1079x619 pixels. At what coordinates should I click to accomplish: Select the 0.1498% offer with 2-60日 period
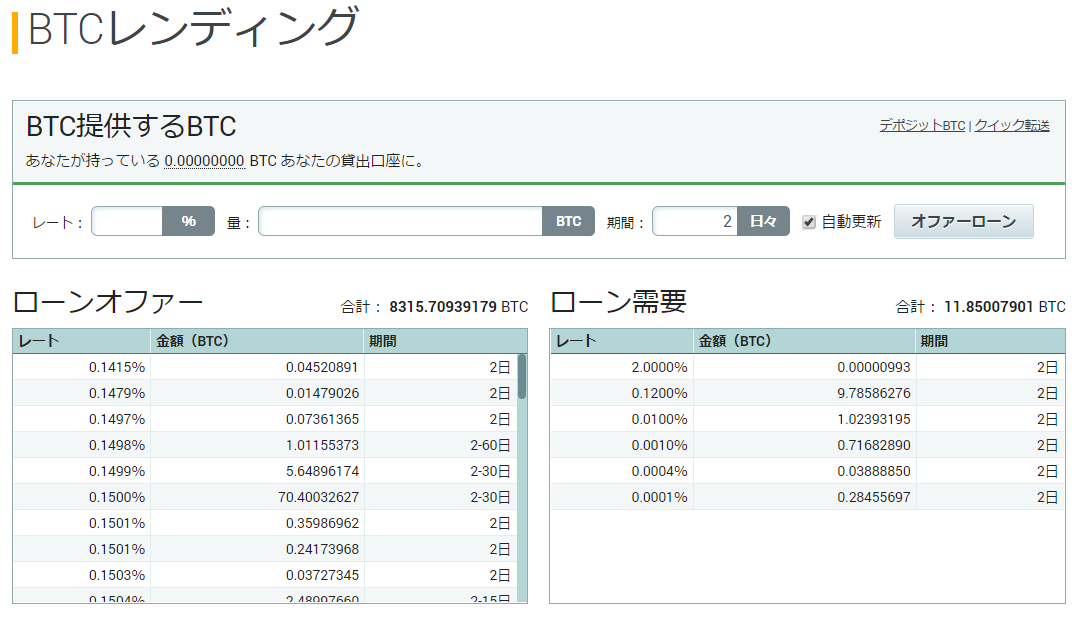coord(264,445)
